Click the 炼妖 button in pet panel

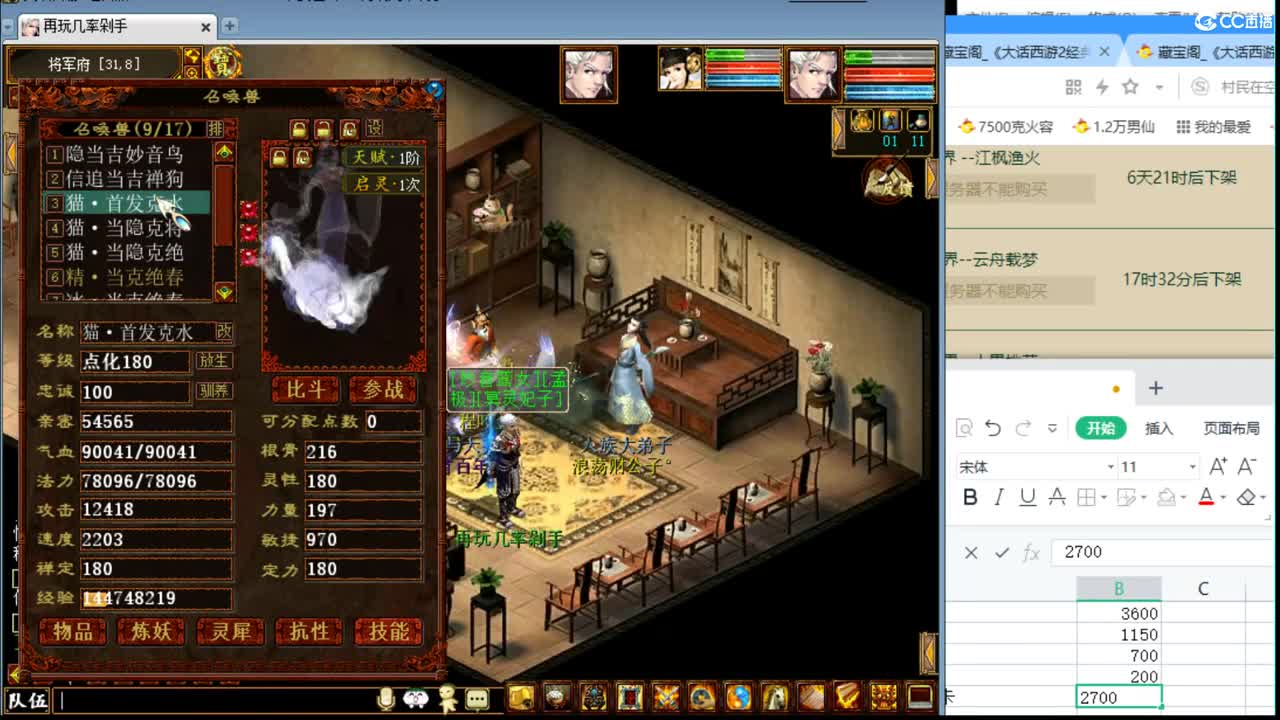pos(151,632)
